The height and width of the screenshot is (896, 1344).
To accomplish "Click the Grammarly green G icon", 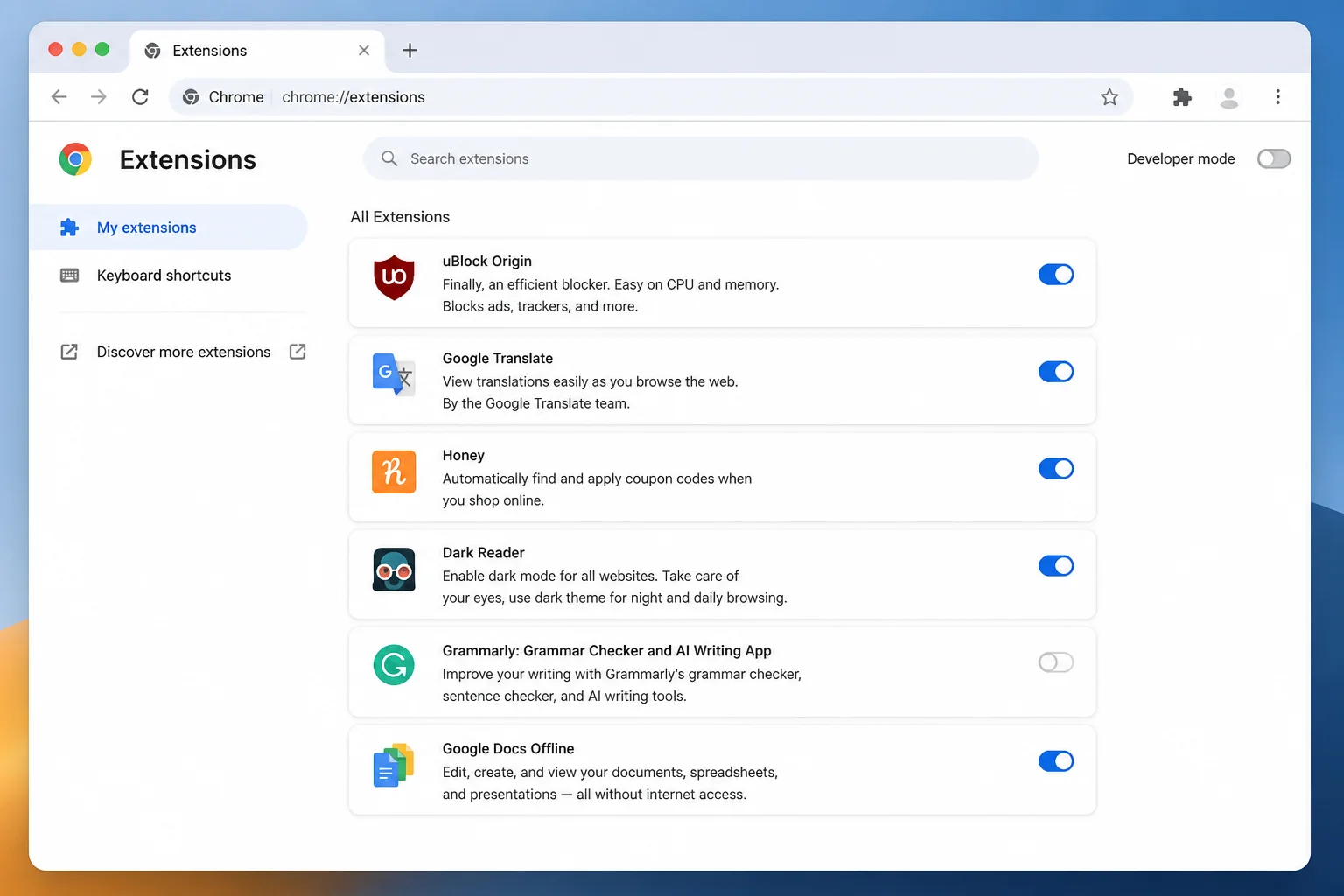I will click(394, 665).
